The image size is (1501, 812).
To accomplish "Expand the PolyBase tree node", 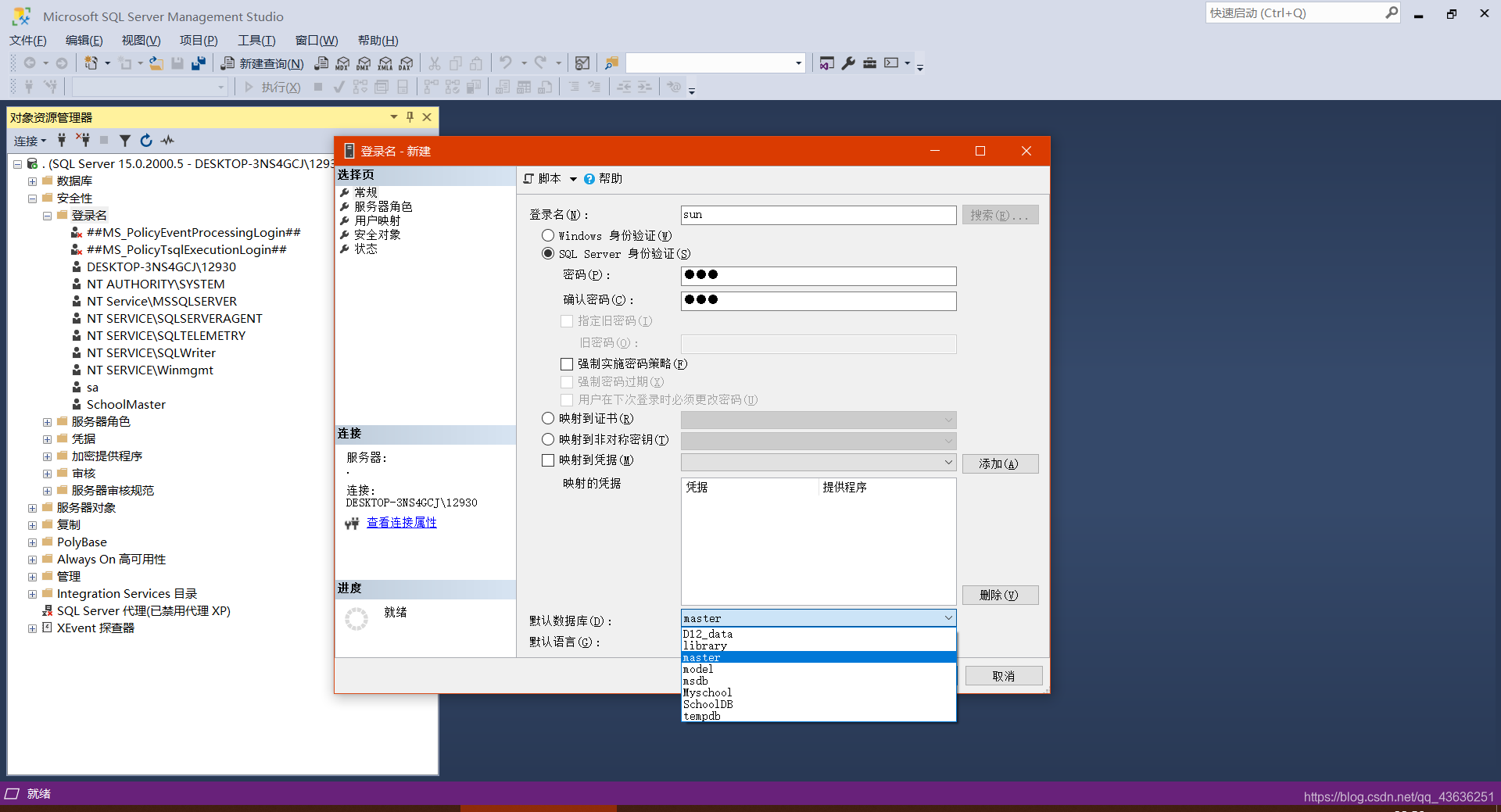I will tap(32, 542).
